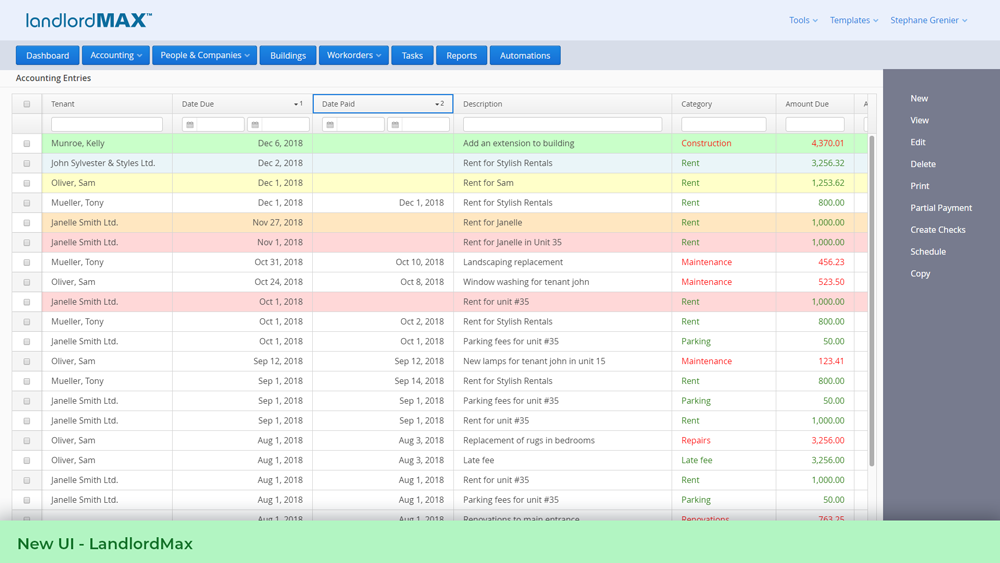This screenshot has height=563, width=1000.
Task: Click View in the side panel
Action: (919, 120)
